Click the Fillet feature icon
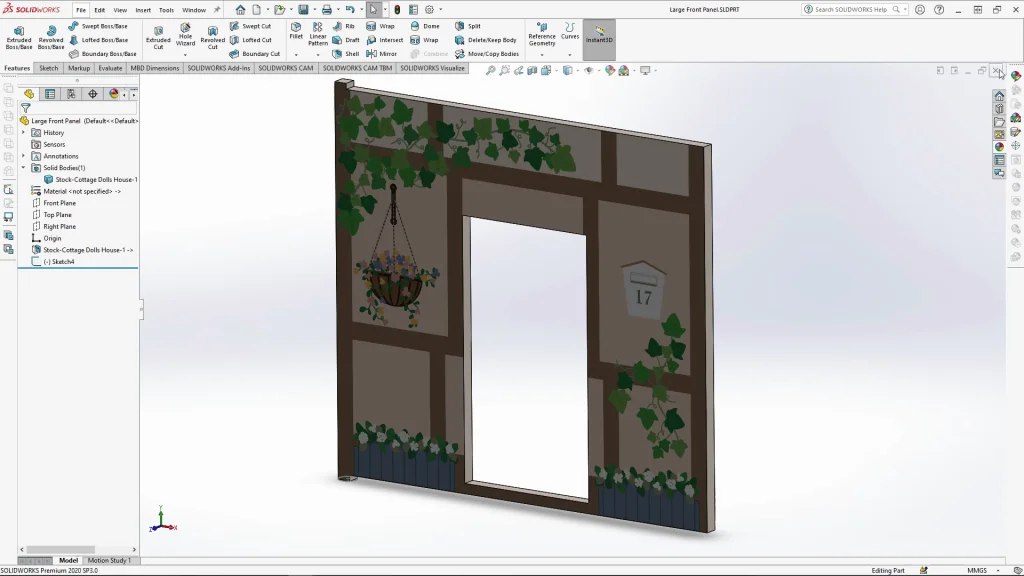Viewport: 1024px width, 576px height. pos(296,30)
